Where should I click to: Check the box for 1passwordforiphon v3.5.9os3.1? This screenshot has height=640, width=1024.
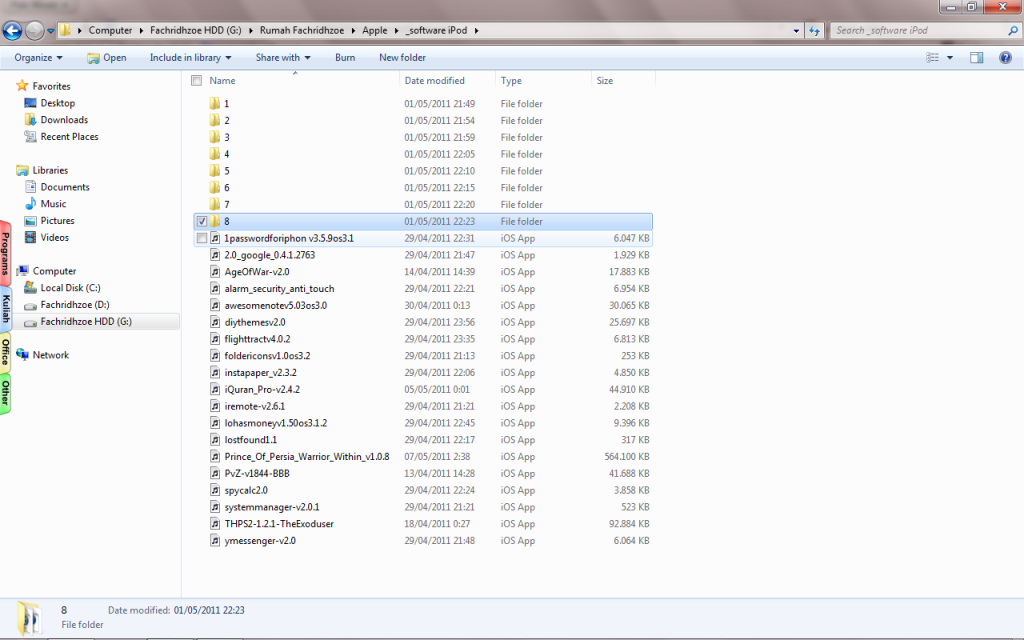202,238
